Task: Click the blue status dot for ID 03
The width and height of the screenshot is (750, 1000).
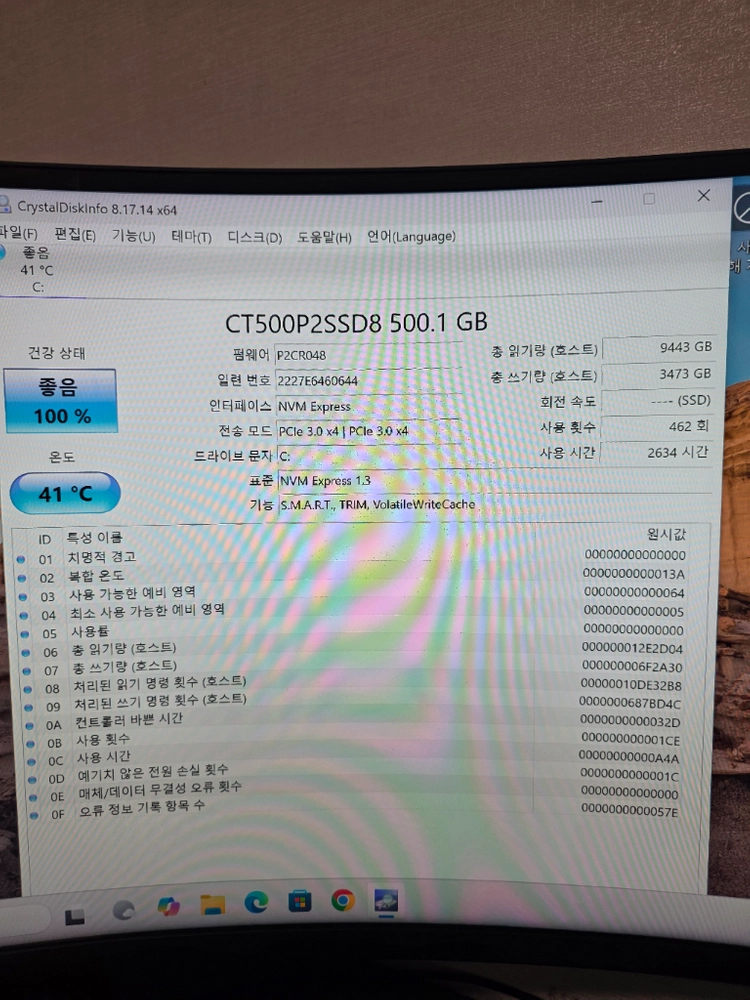Action: click(23, 597)
